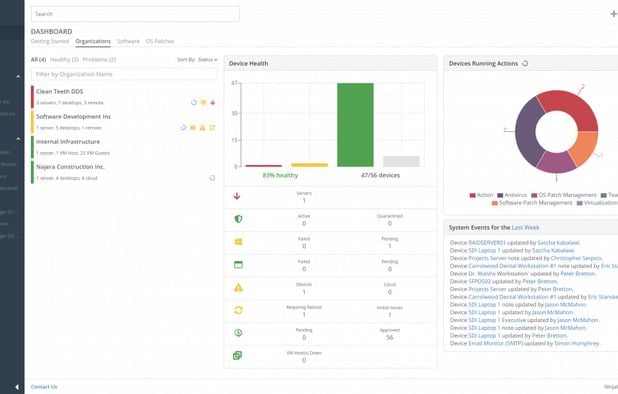Open the Last Week link in System Events
The image size is (618, 394).
point(525,227)
